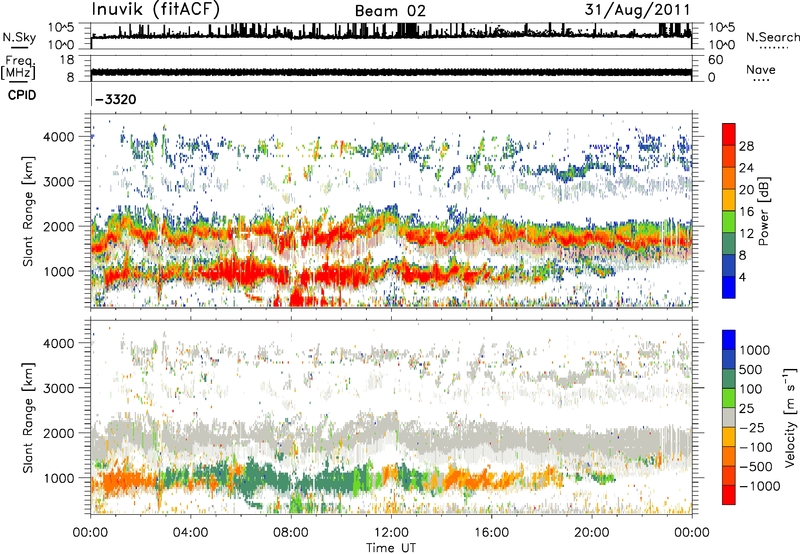This screenshot has width=800, height=554.
Task: Select the "08:00" time tick label
Action: tap(290, 533)
